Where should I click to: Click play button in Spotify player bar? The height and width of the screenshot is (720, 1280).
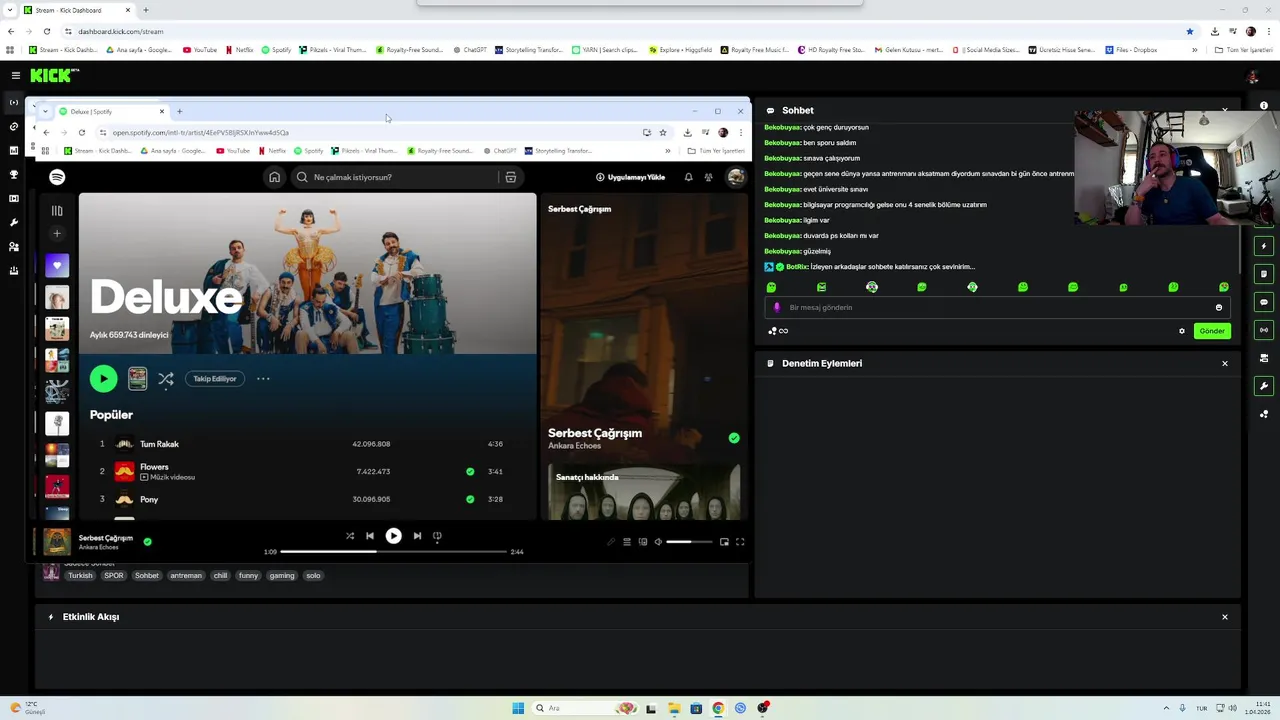coord(393,536)
